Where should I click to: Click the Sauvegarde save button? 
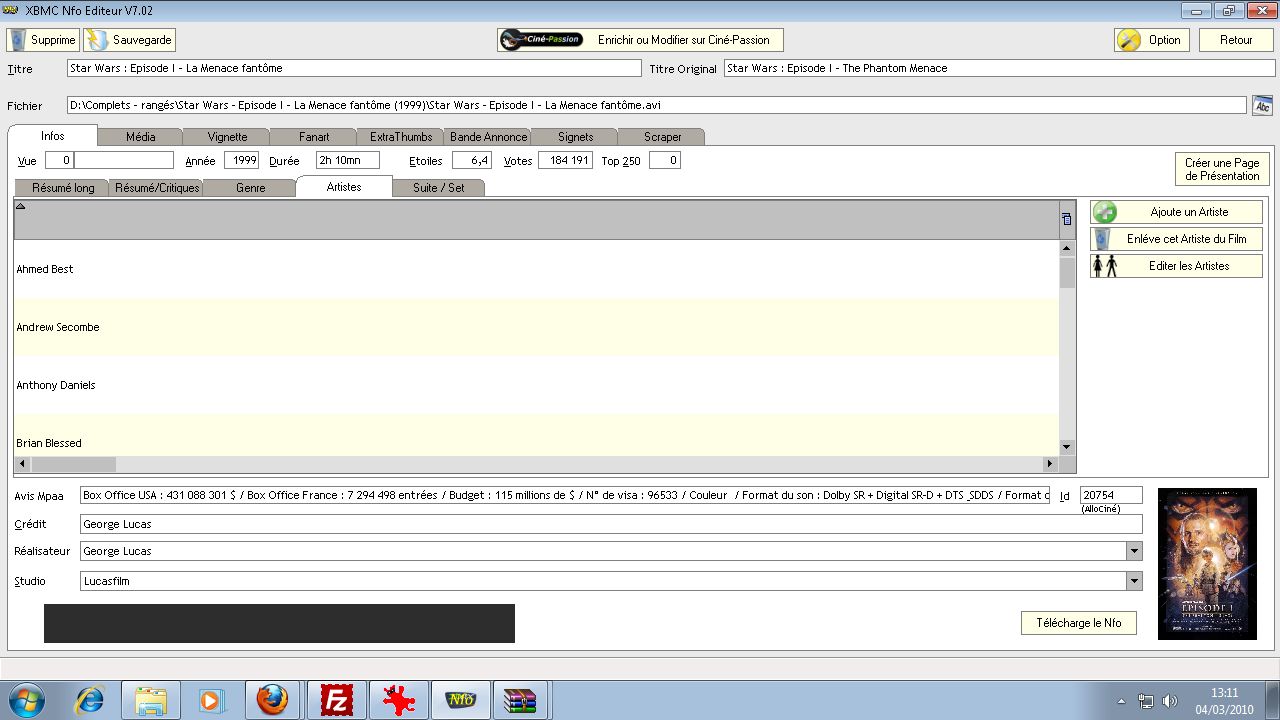pyautogui.click(x=129, y=40)
